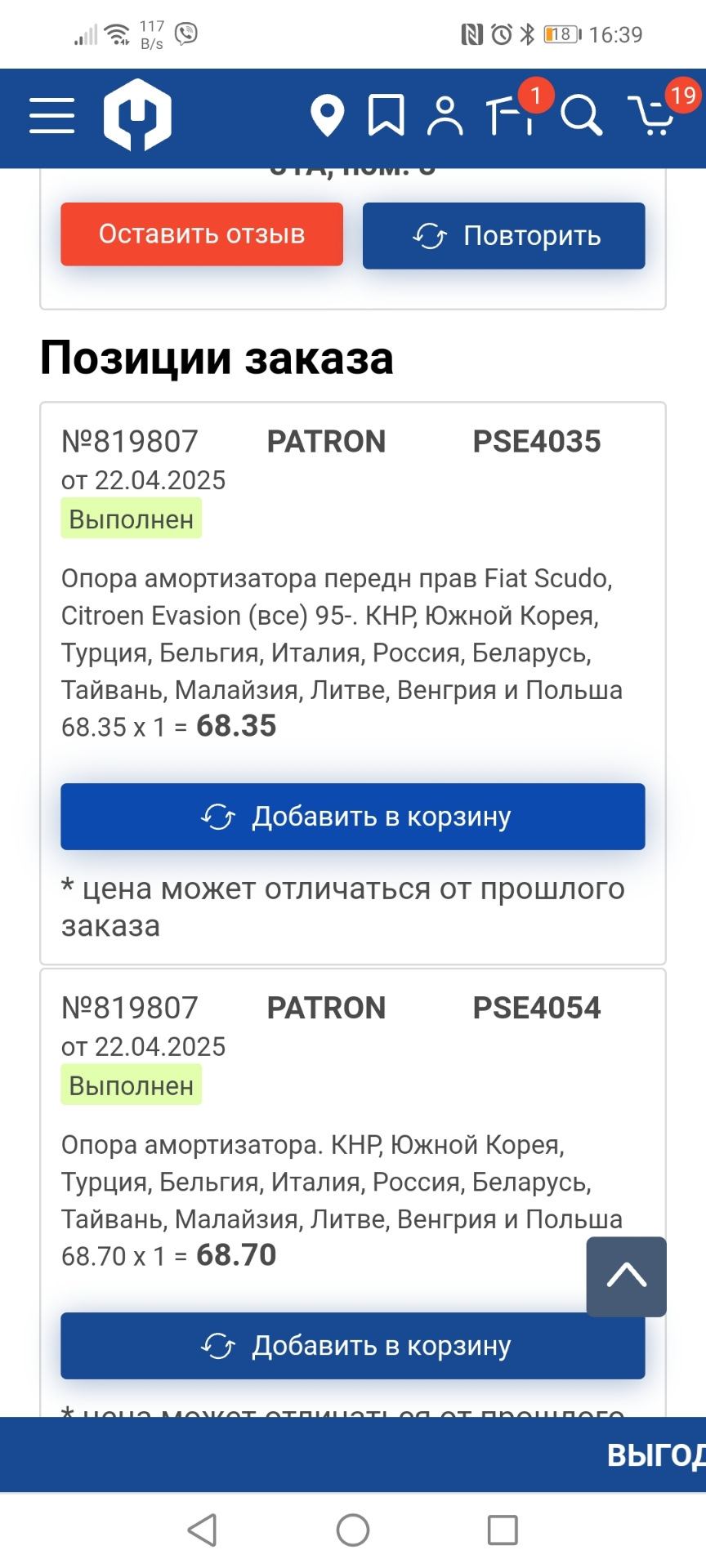Select article number PSE4035
This screenshot has width=706, height=1568.
coord(537,442)
